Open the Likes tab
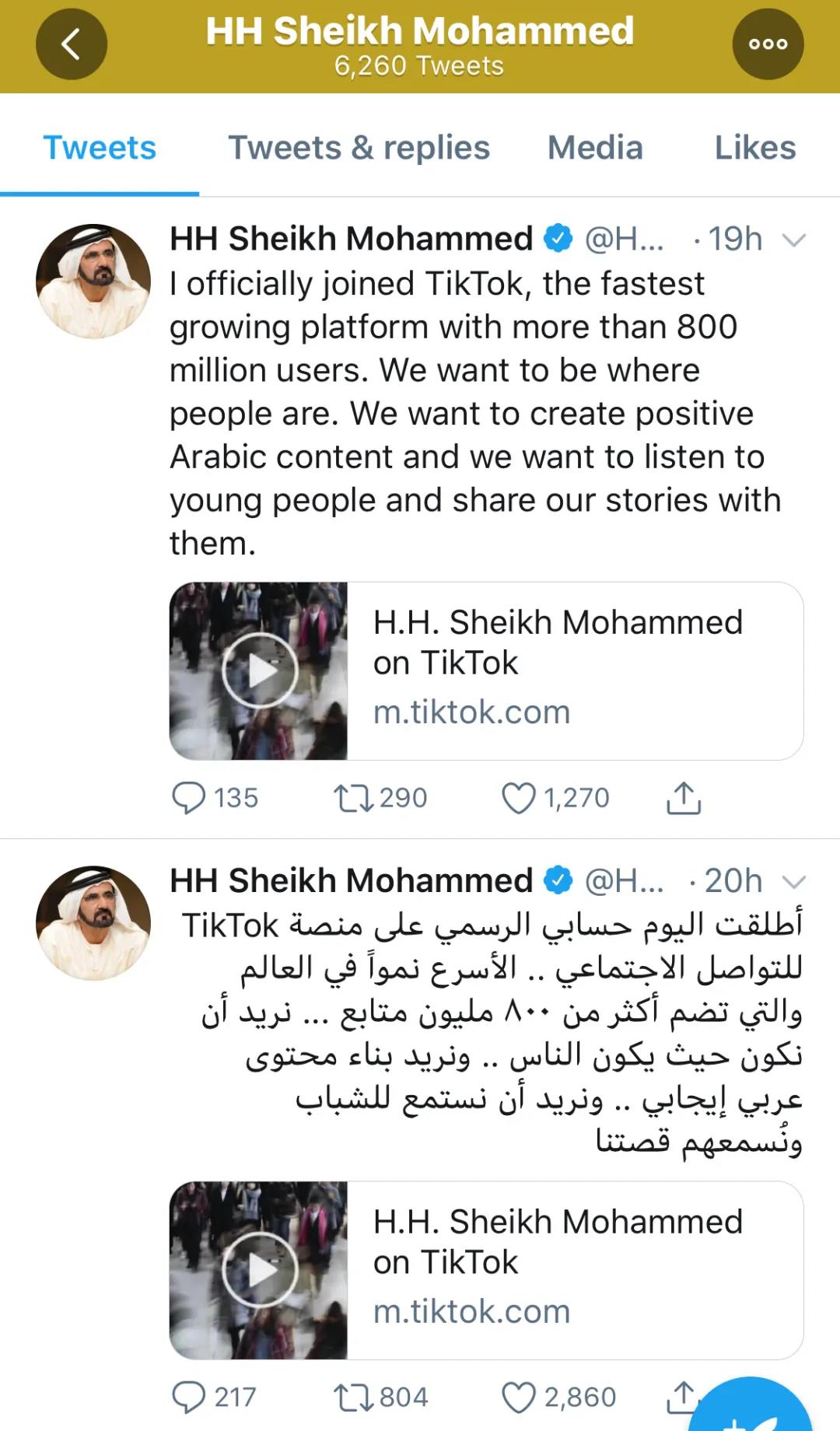 [755, 147]
